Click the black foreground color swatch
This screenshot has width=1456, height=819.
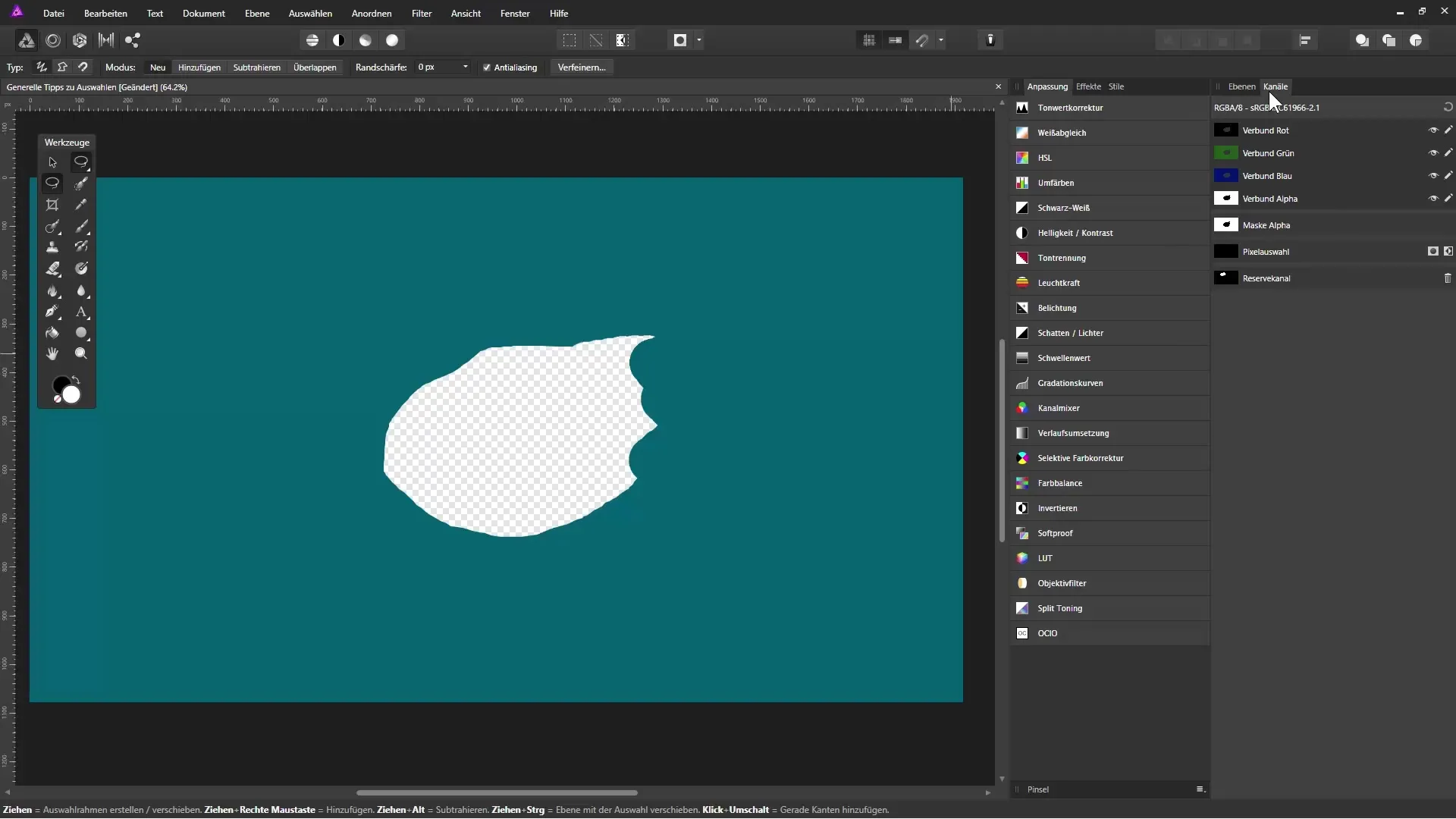coord(59,384)
